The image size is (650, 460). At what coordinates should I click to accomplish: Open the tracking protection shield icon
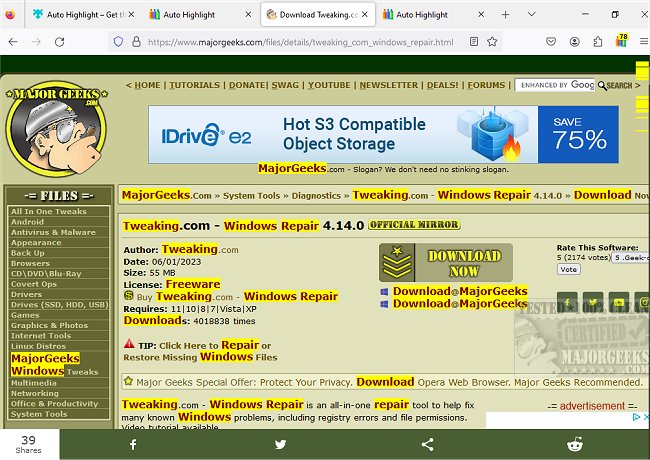point(119,41)
